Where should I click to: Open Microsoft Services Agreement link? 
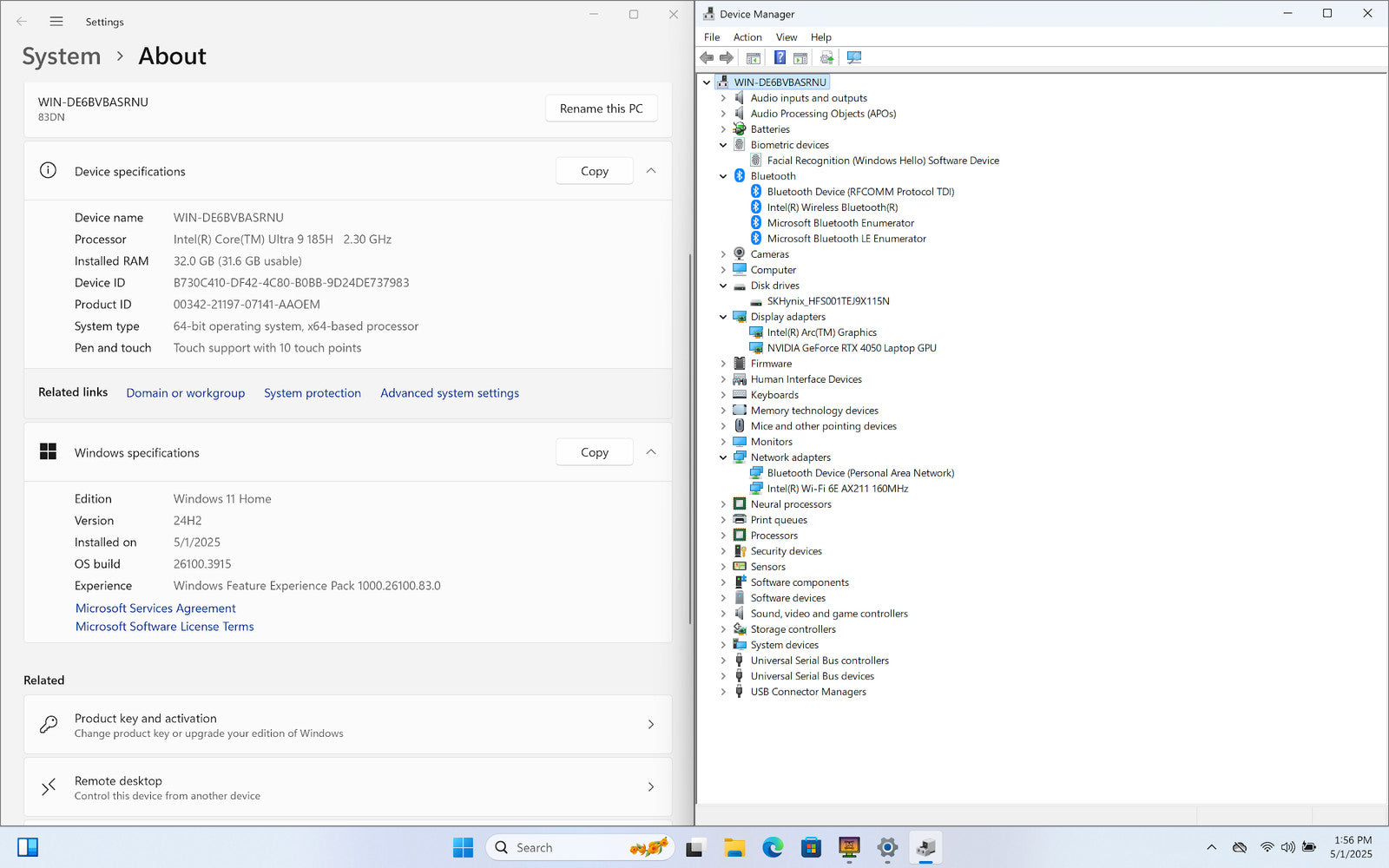click(x=155, y=608)
